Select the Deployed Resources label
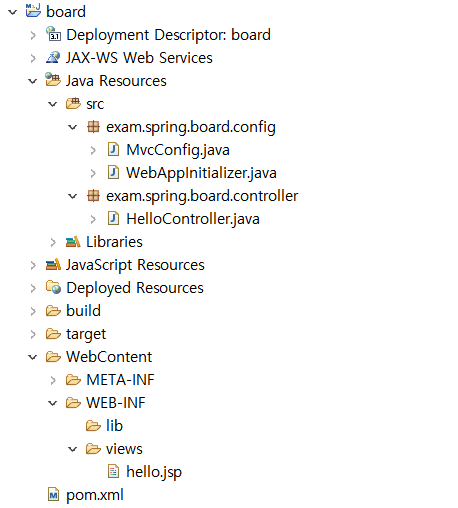Image resolution: width=458 pixels, height=508 pixels. click(x=135, y=288)
